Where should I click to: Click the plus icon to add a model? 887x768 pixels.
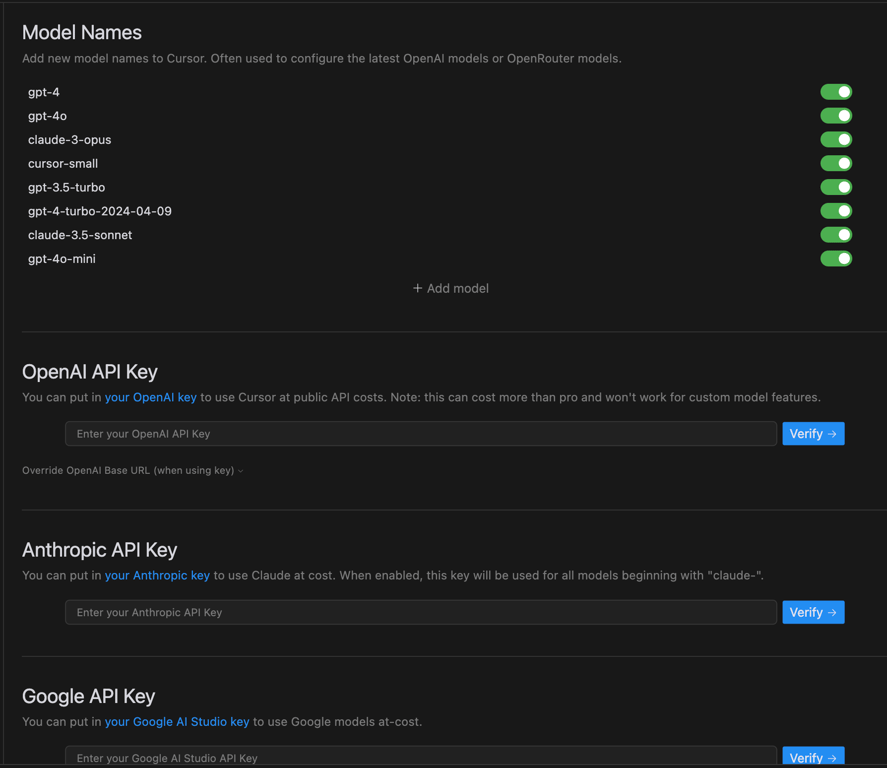point(417,288)
